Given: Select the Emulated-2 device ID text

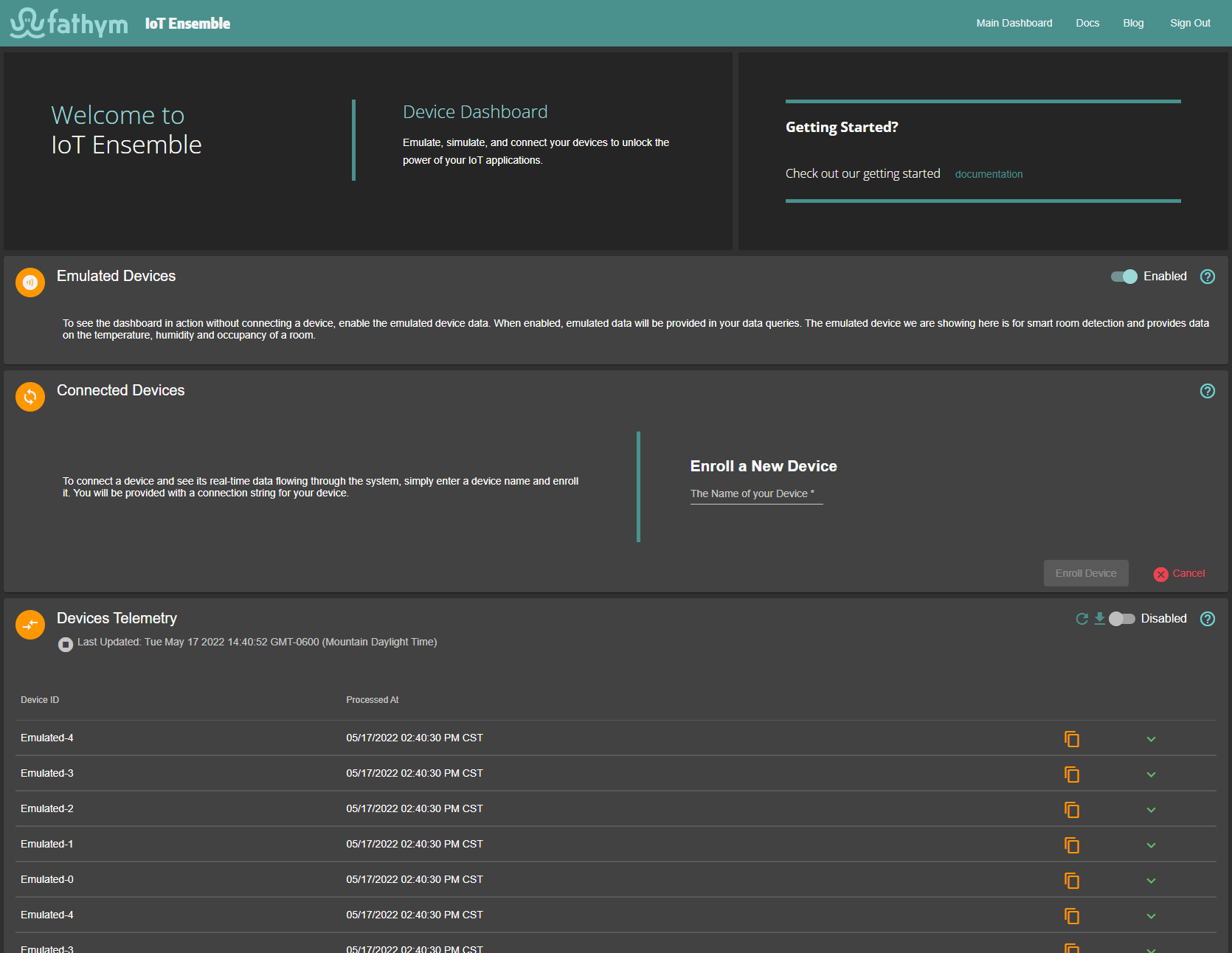Looking at the screenshot, I should [x=47, y=808].
